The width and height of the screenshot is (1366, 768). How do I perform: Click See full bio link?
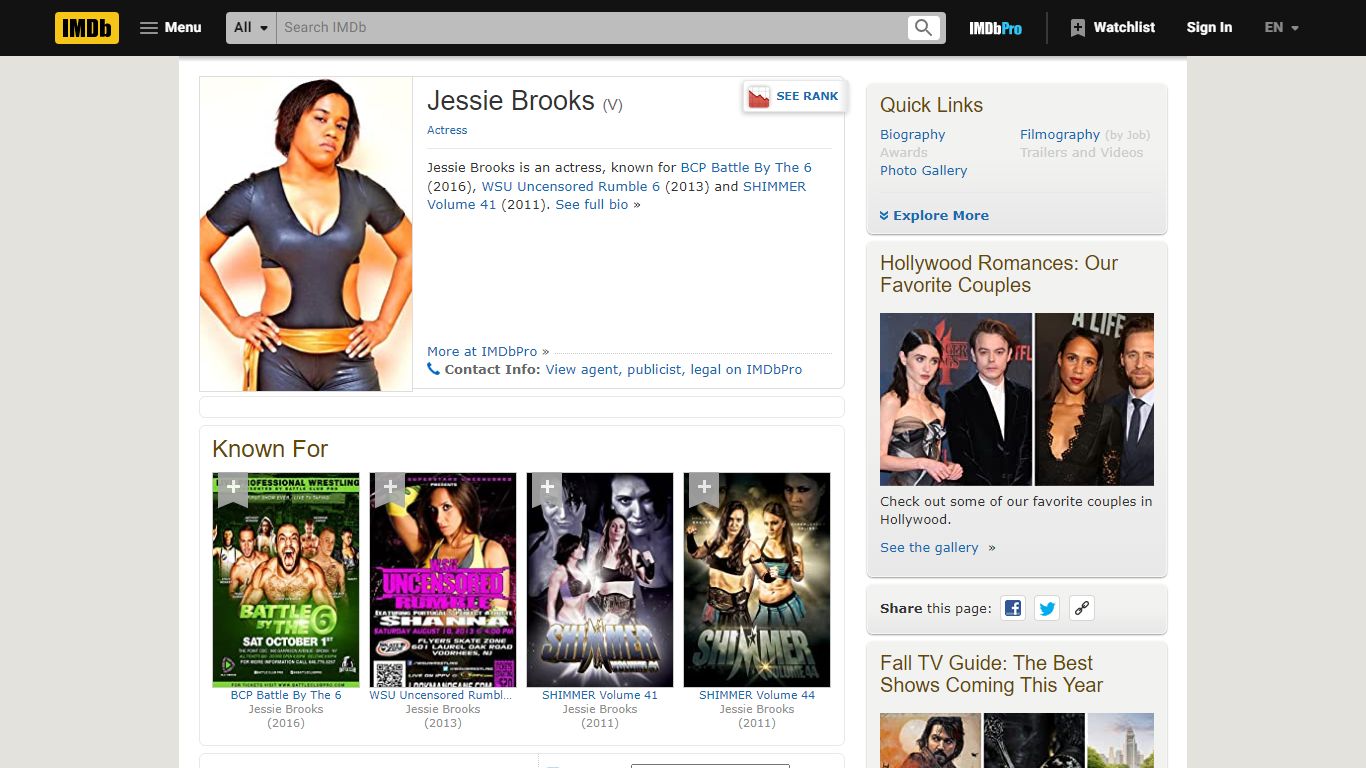(x=592, y=204)
